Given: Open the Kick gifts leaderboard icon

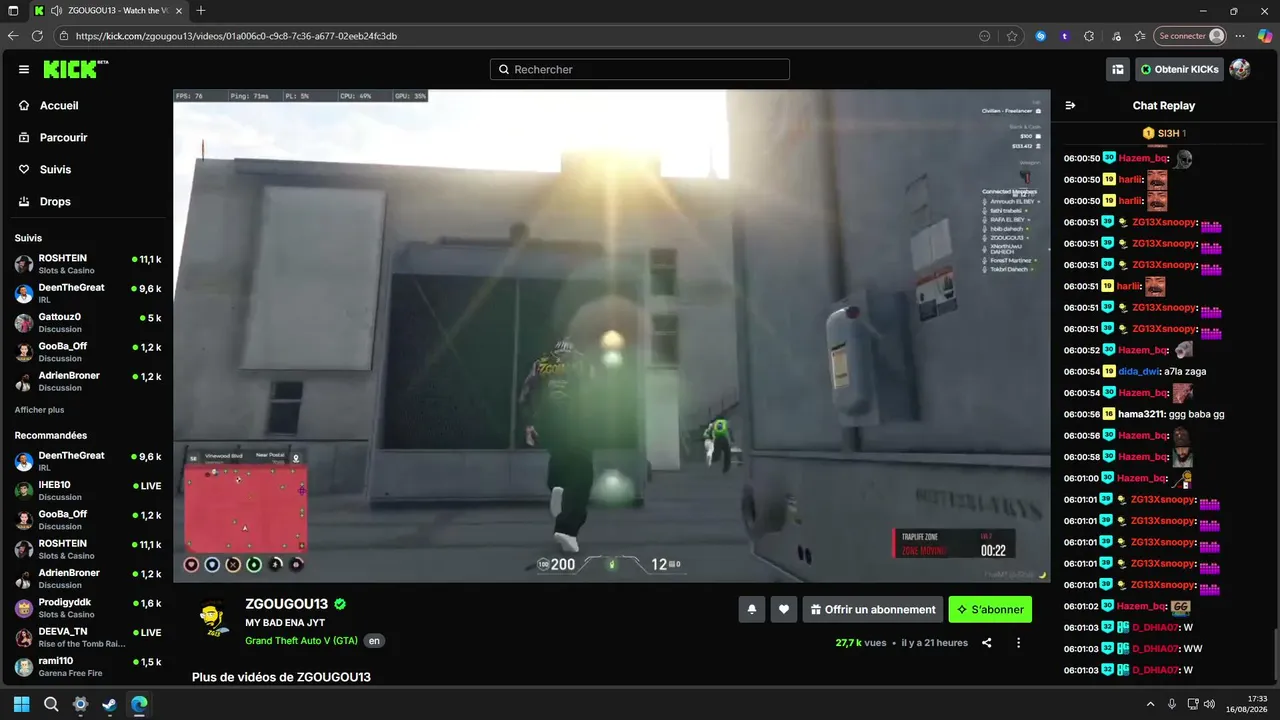Looking at the screenshot, I should (1118, 69).
